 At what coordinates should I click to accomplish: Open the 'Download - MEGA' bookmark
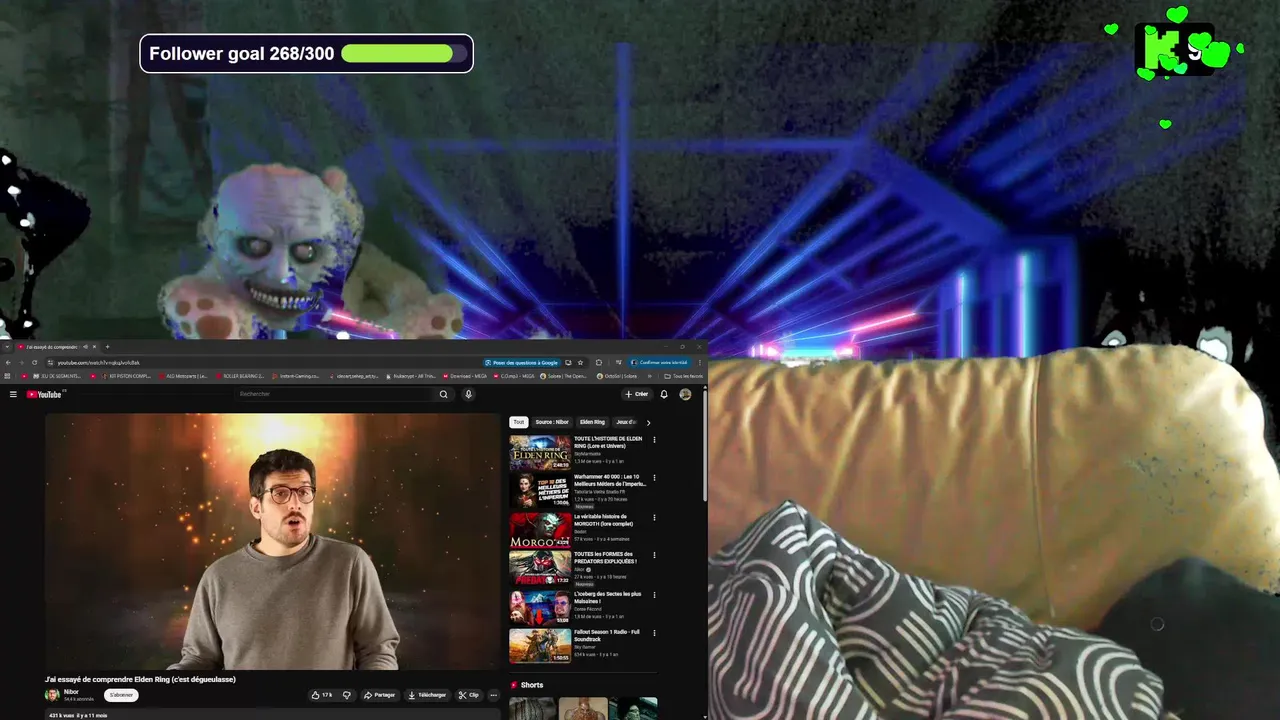click(465, 376)
